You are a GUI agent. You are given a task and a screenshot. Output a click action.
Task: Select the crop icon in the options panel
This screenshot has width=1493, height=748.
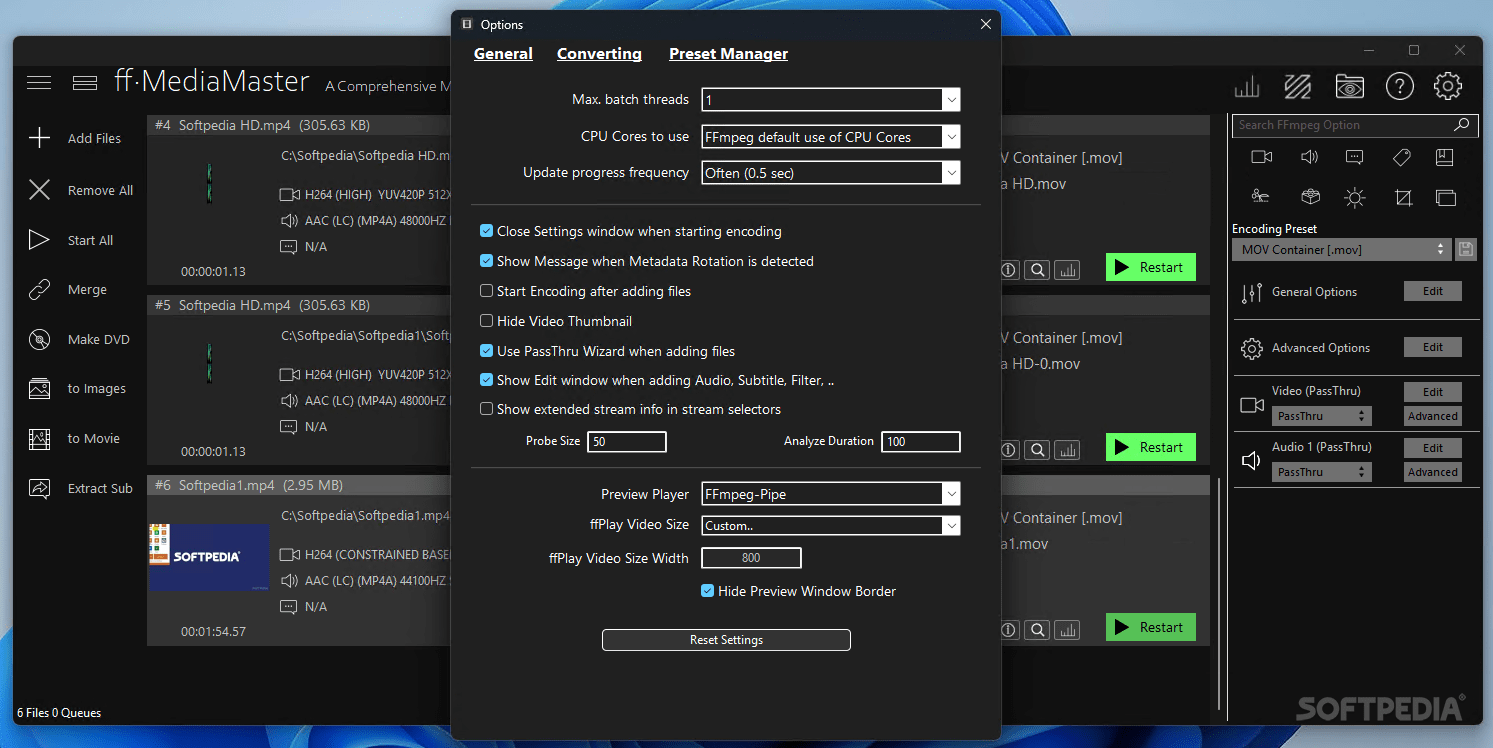[x=1403, y=197]
